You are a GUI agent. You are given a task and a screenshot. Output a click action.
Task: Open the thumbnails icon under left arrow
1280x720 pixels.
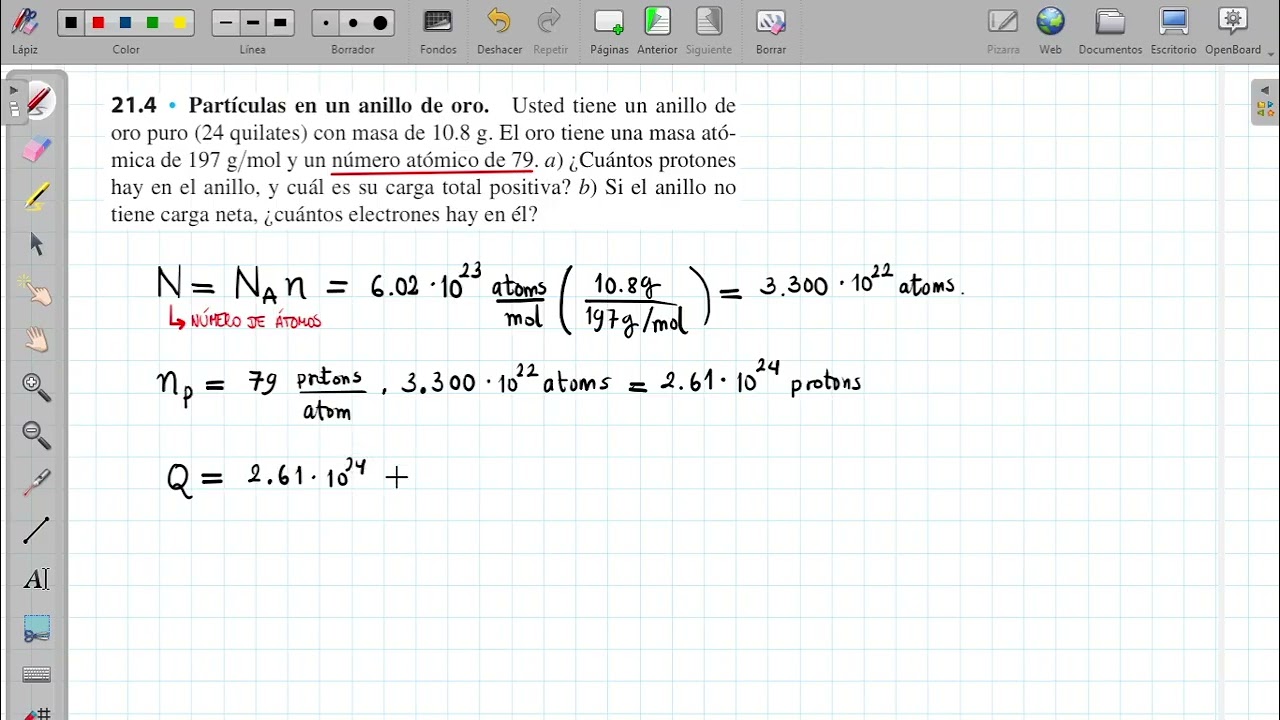[13, 110]
